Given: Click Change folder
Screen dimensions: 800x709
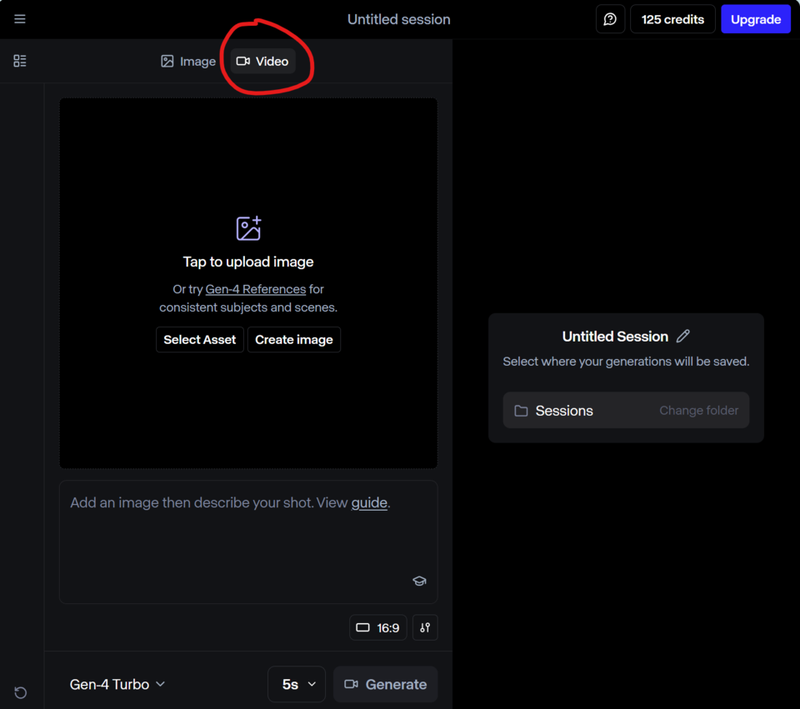Looking at the screenshot, I should tap(698, 411).
